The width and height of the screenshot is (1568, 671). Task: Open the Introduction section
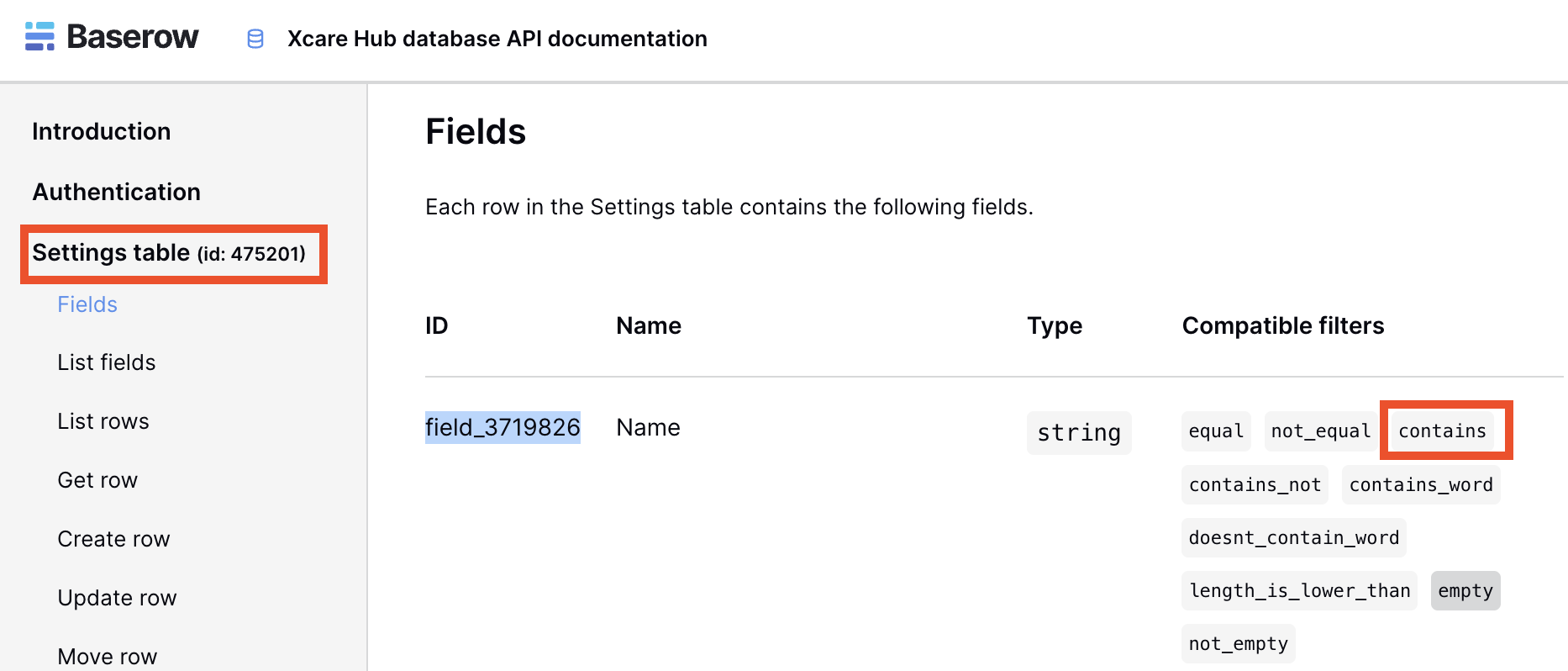(102, 131)
